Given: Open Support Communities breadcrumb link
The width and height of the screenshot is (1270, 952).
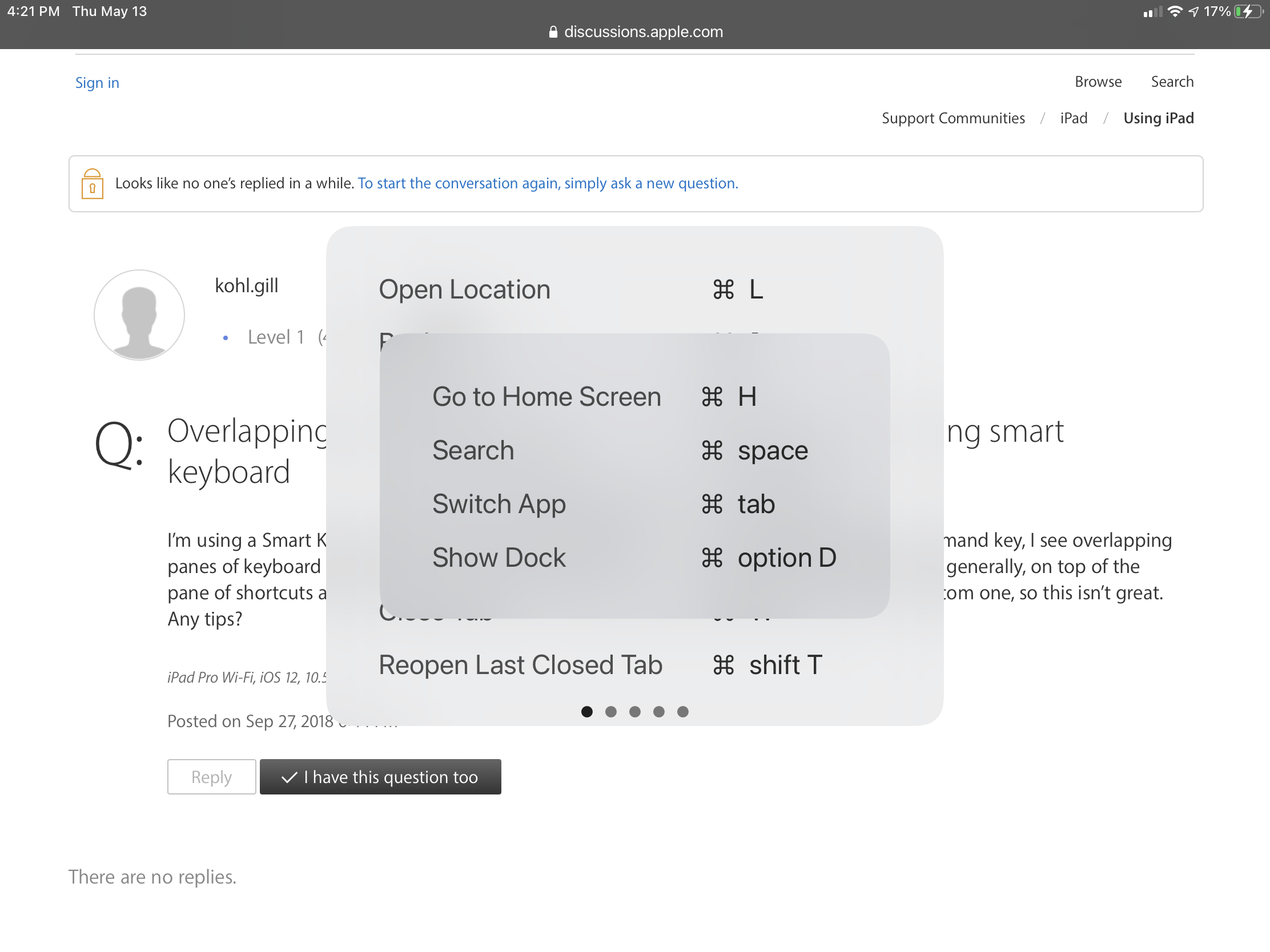Looking at the screenshot, I should [953, 118].
